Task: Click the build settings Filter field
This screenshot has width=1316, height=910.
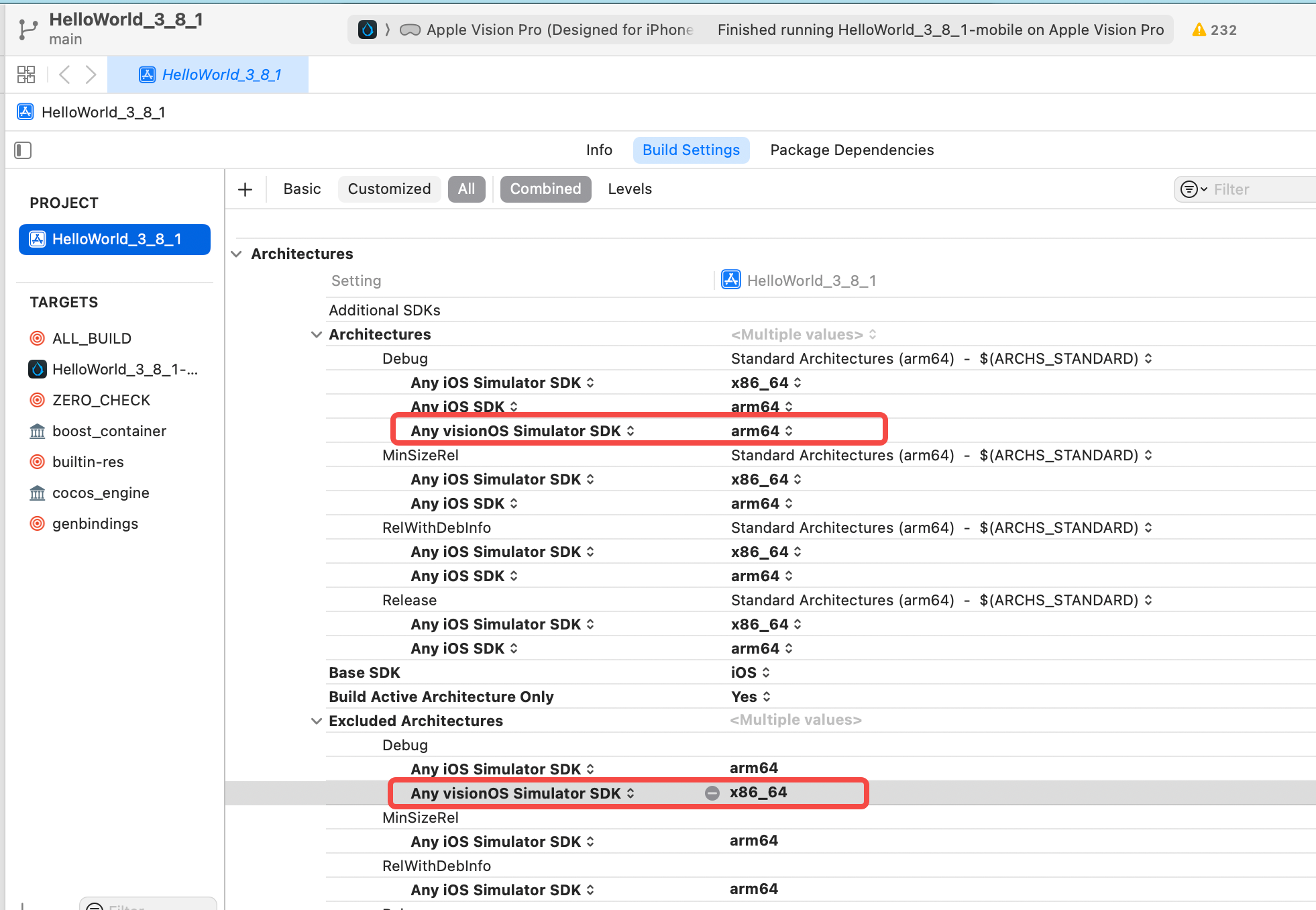Action: tap(1254, 190)
